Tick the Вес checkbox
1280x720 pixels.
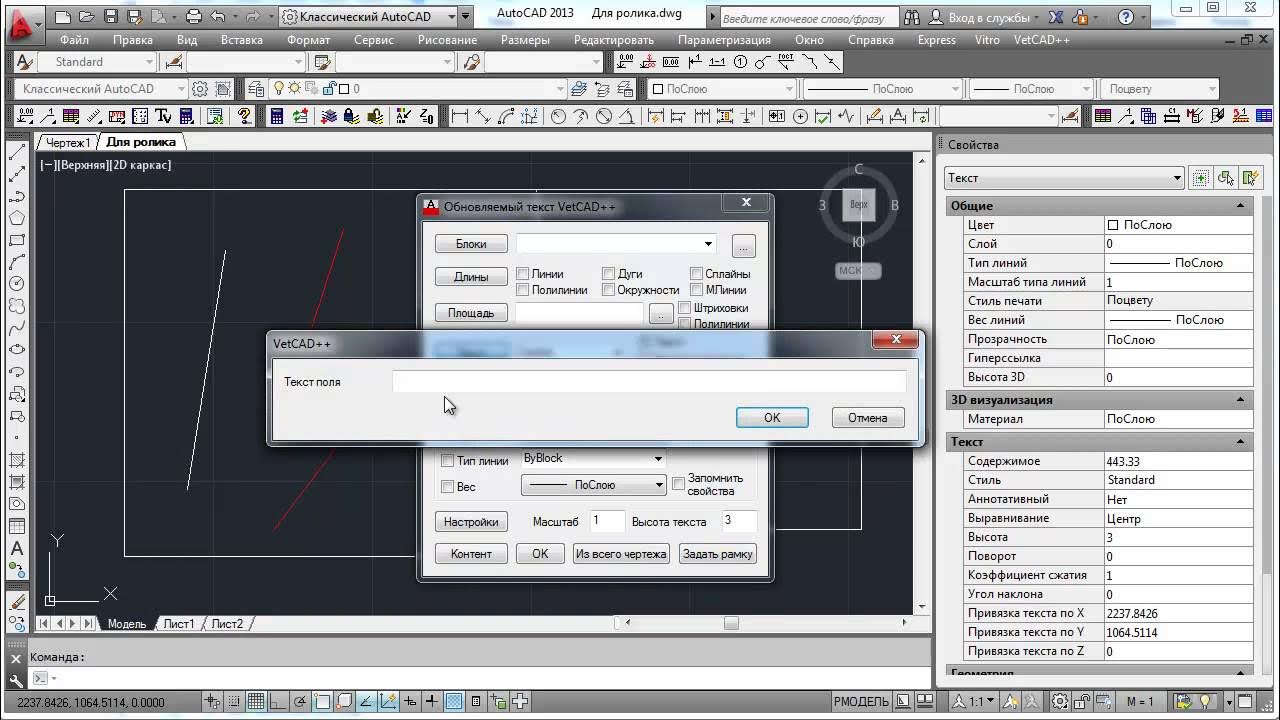[447, 487]
